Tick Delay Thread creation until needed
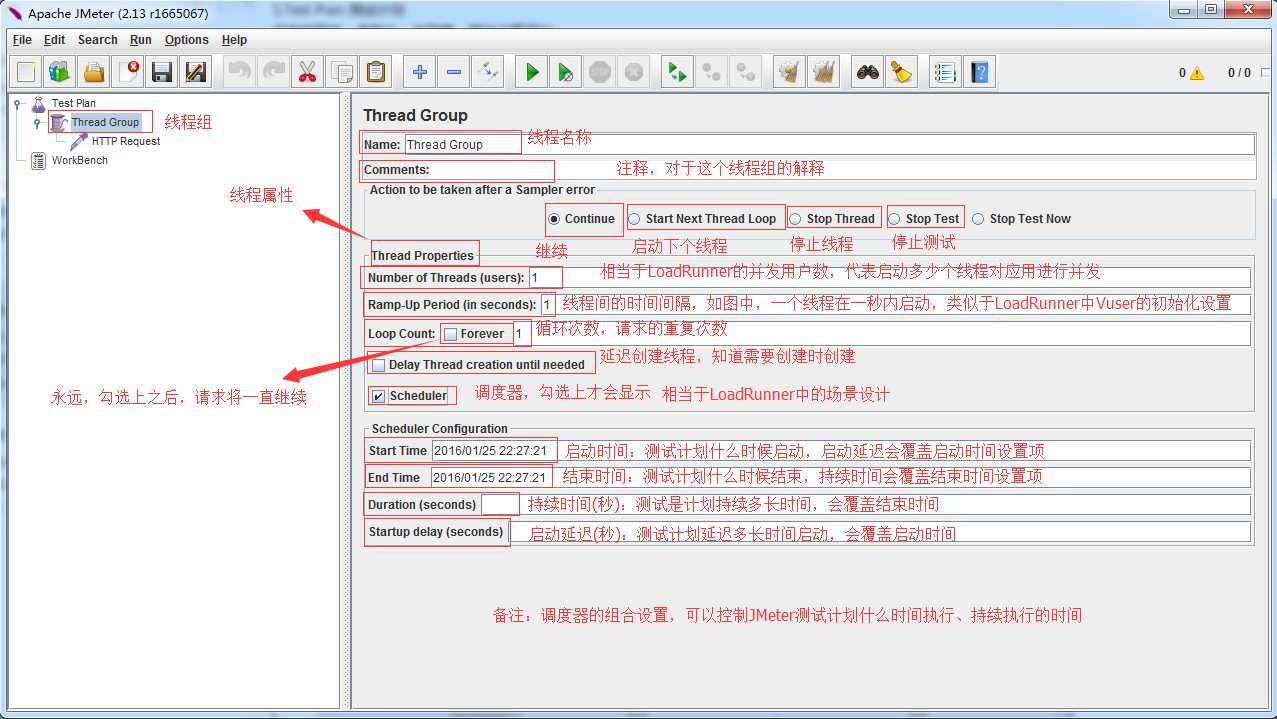This screenshot has width=1277, height=719. click(x=378, y=365)
